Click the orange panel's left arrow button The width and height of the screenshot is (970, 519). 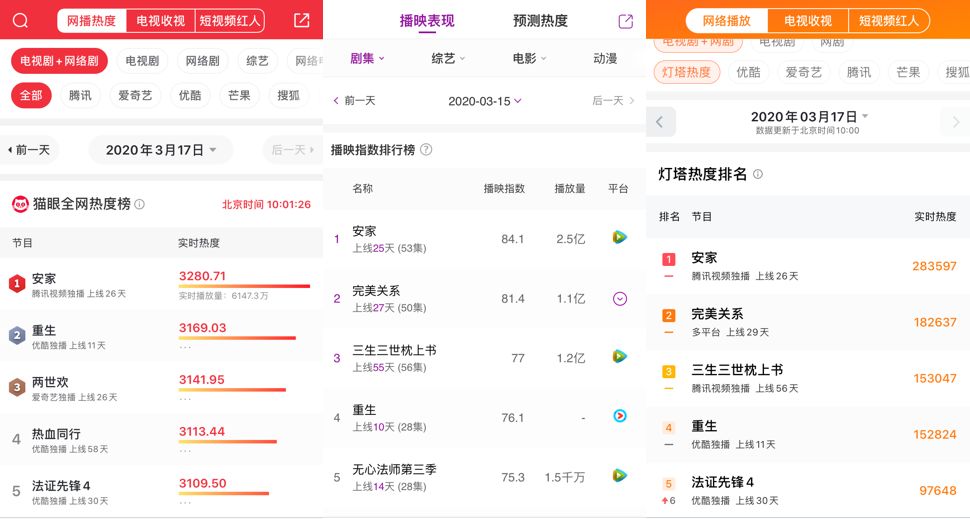coord(660,122)
